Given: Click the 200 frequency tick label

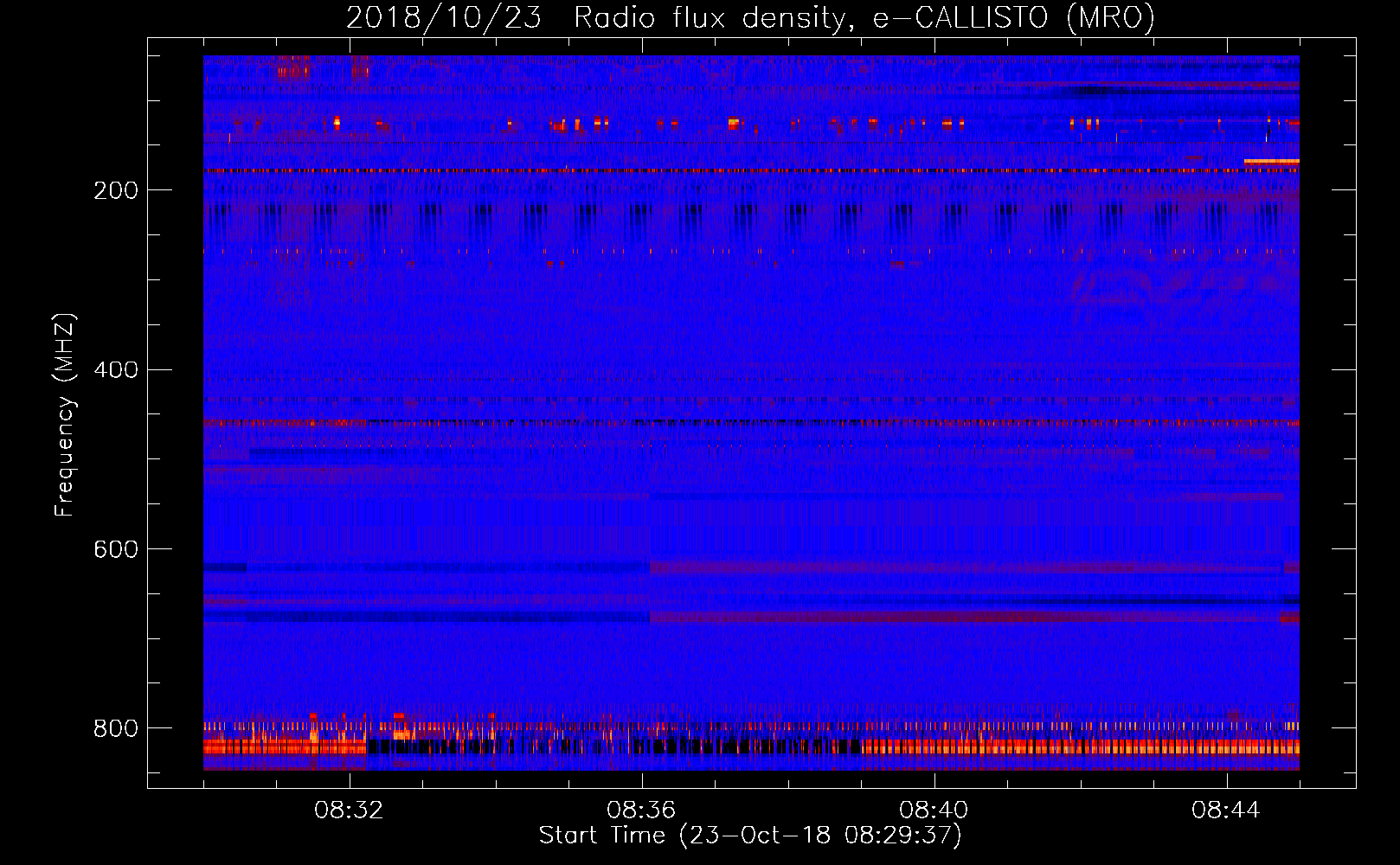Looking at the screenshot, I should [116, 190].
